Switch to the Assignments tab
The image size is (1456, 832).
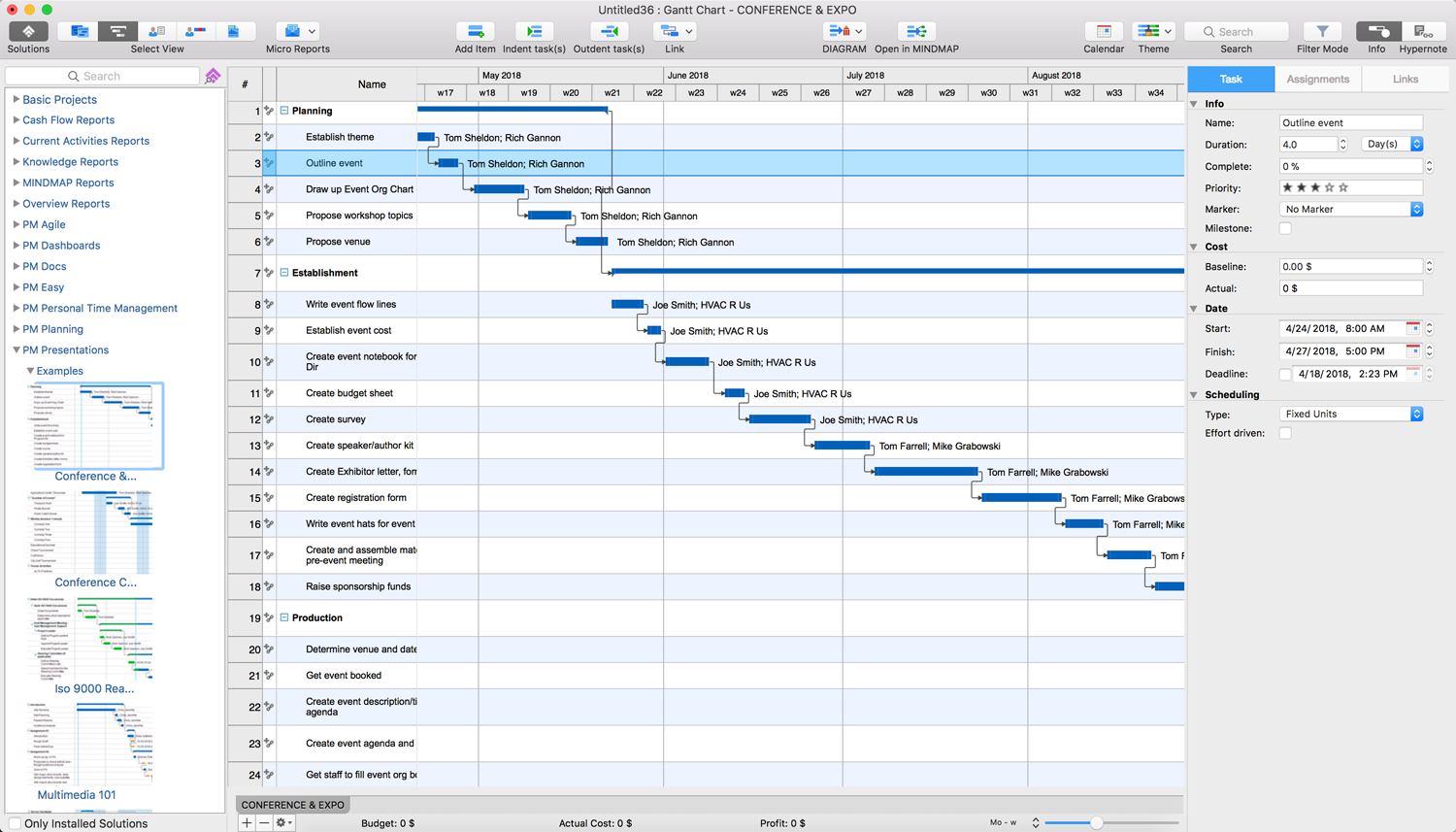(x=1317, y=80)
